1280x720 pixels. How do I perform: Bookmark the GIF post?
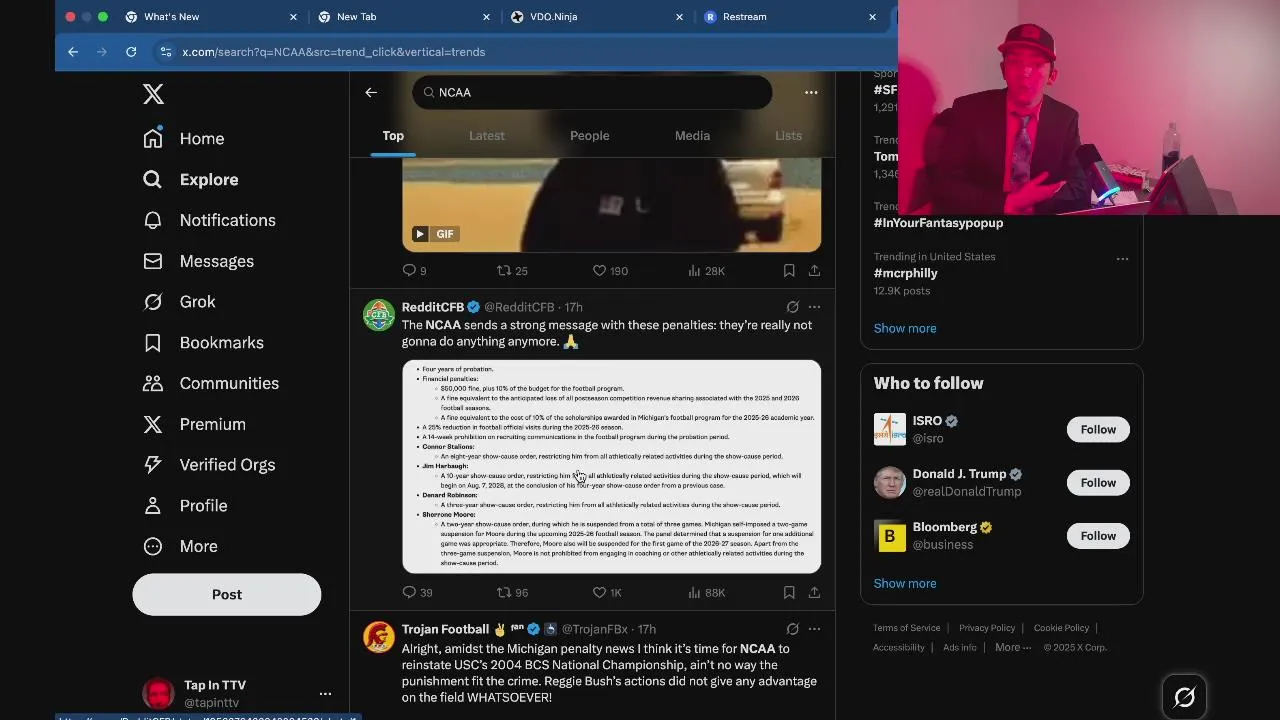(789, 271)
